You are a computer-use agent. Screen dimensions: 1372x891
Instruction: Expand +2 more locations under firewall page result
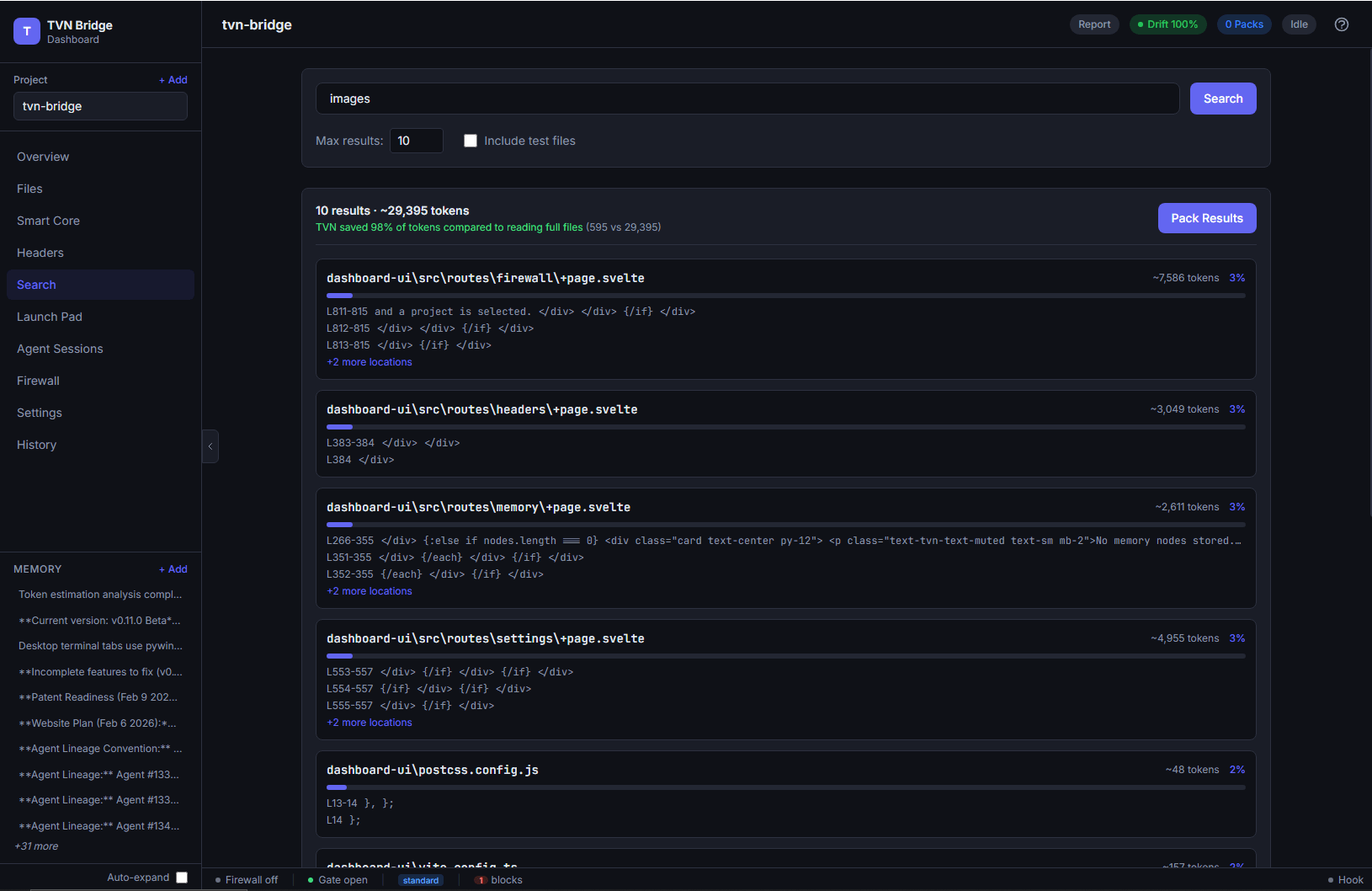click(369, 361)
